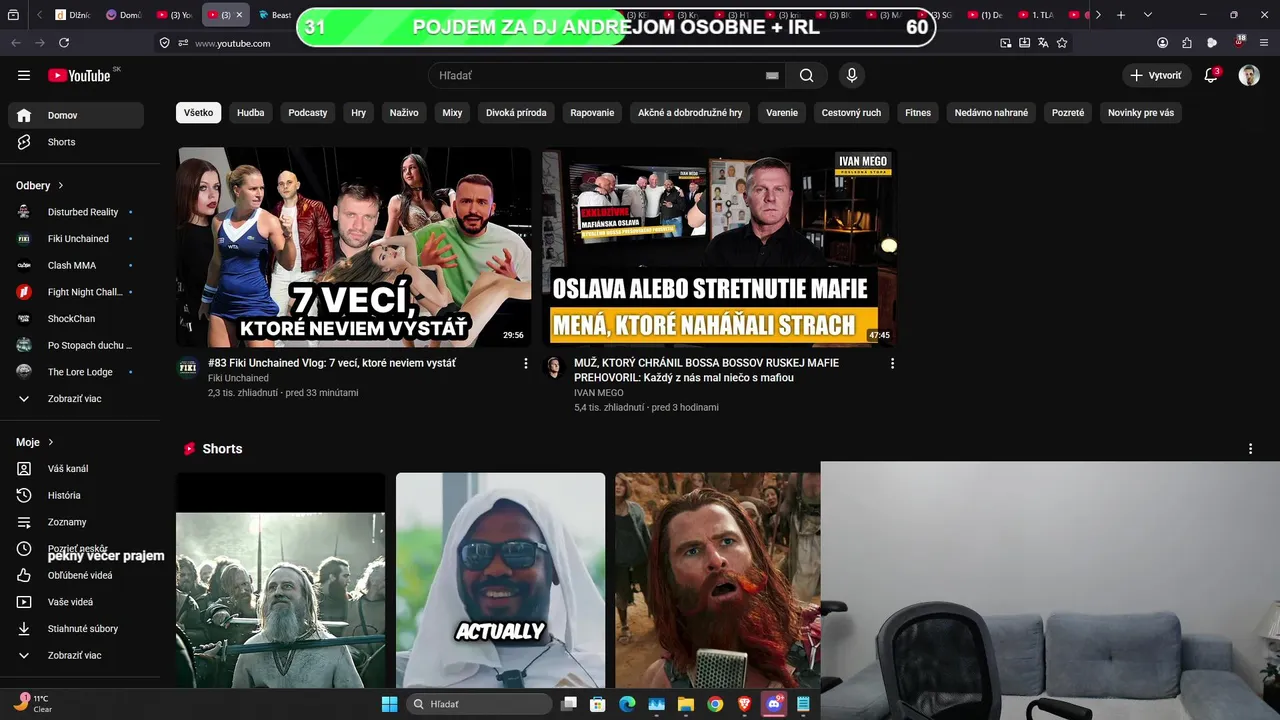Open the Short with the red-bearded man

[x=717, y=580]
